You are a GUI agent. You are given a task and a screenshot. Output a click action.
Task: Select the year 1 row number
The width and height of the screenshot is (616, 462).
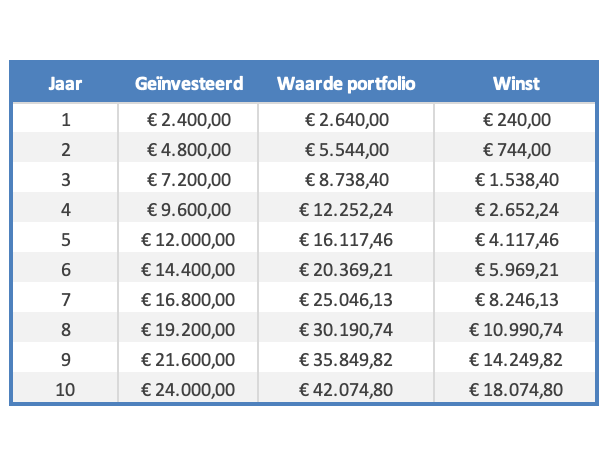click(x=65, y=121)
